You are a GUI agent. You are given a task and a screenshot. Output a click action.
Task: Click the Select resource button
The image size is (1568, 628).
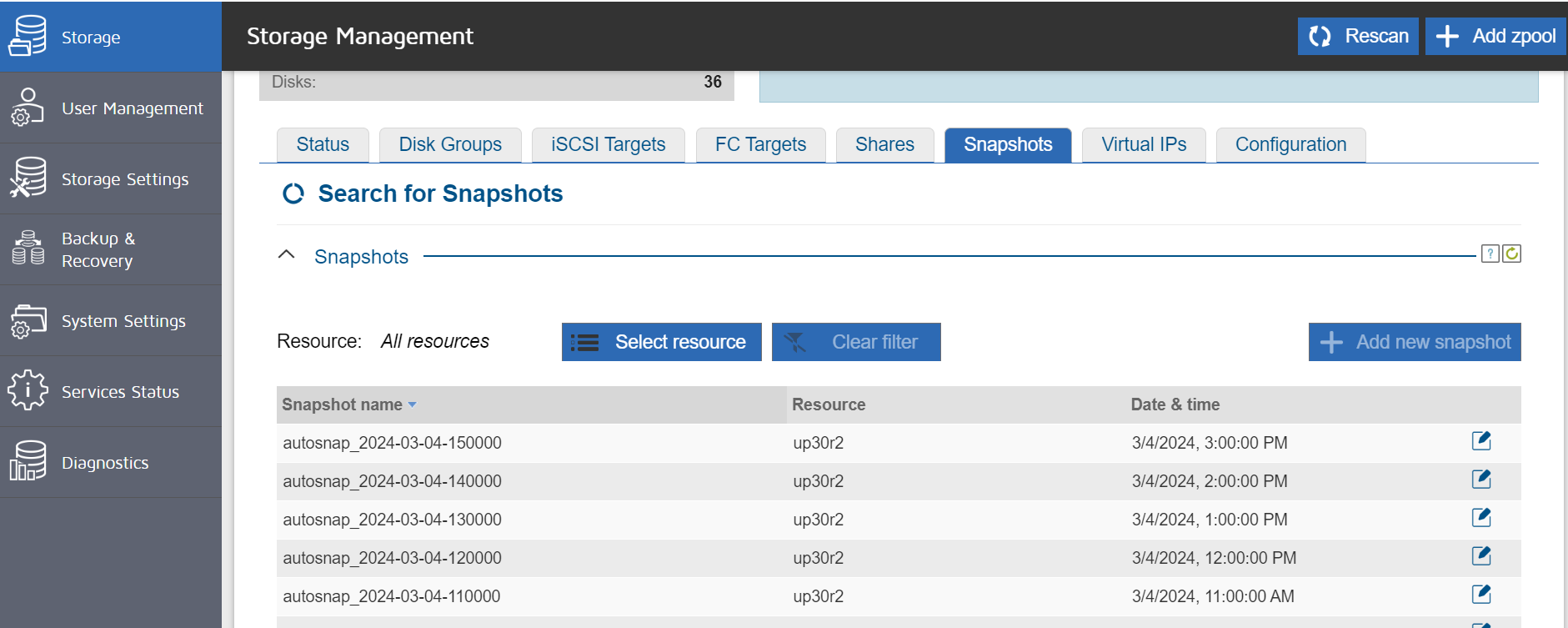[x=662, y=342]
